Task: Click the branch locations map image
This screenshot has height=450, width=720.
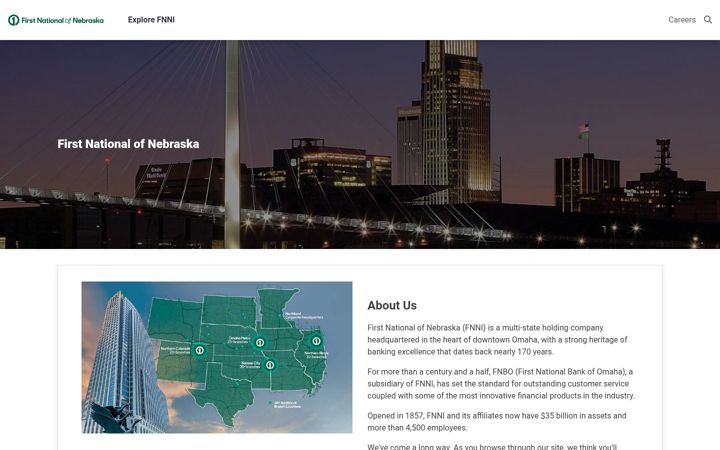Action: [217, 357]
